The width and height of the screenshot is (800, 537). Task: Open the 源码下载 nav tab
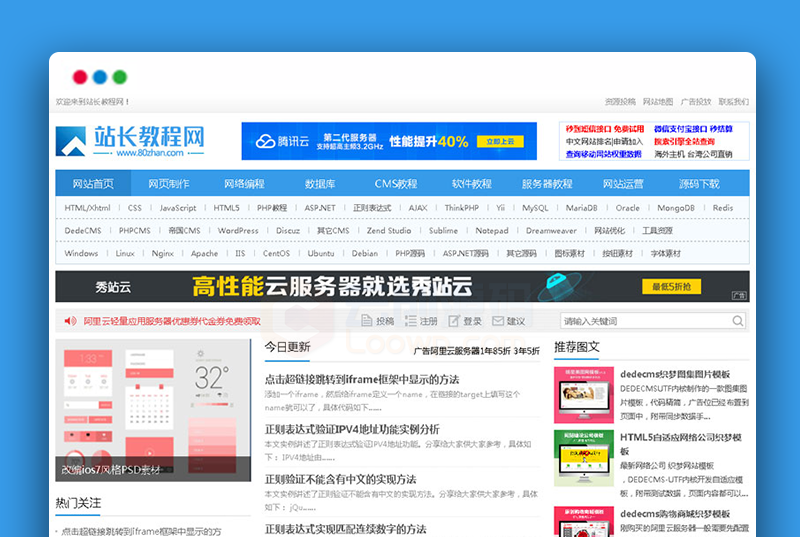coord(699,184)
